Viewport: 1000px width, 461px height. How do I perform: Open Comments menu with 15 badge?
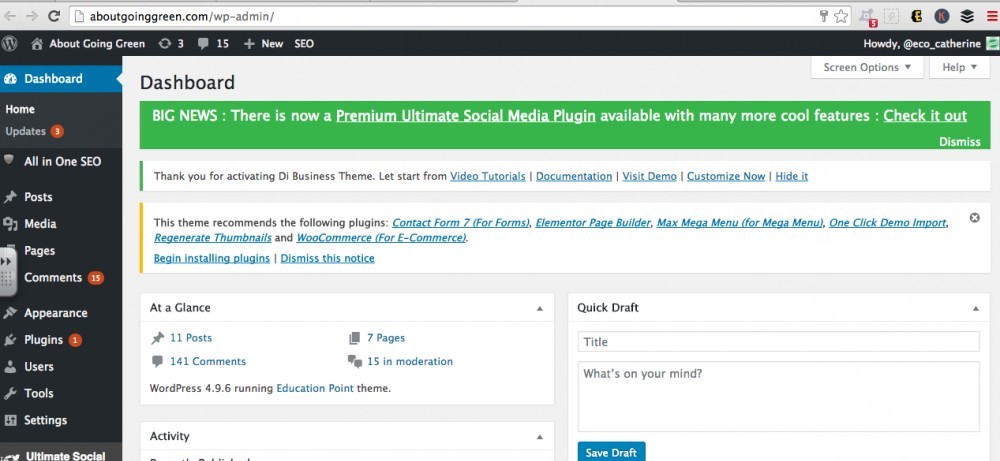[x=63, y=277]
